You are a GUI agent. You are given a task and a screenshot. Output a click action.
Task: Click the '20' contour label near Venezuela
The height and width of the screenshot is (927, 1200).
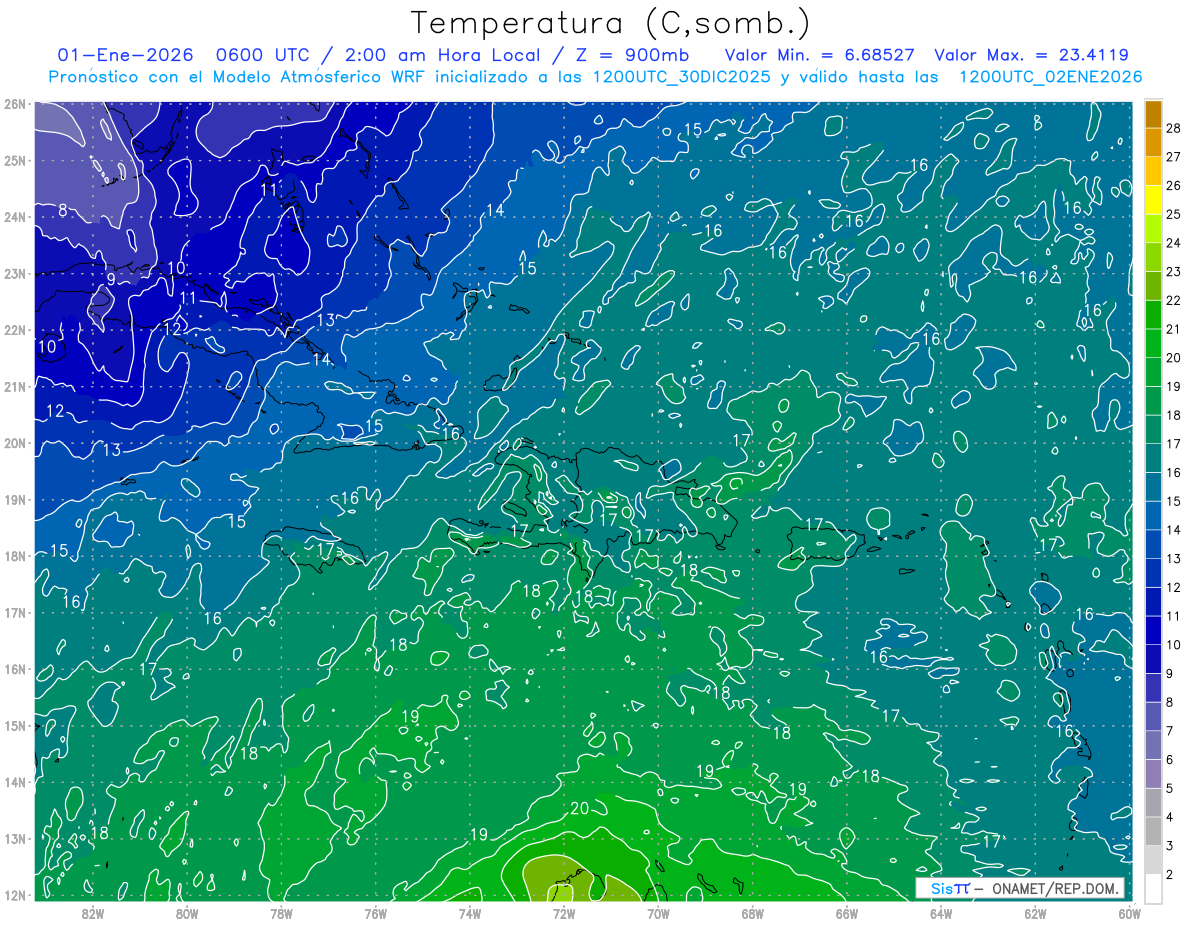pos(579,809)
